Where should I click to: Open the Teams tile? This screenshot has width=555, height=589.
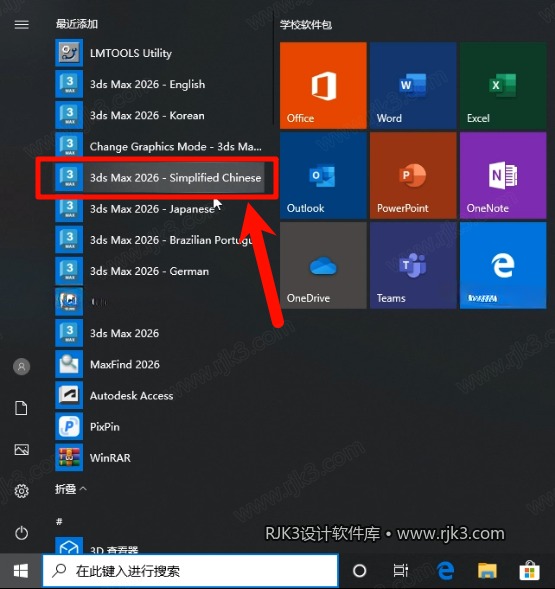(413, 265)
